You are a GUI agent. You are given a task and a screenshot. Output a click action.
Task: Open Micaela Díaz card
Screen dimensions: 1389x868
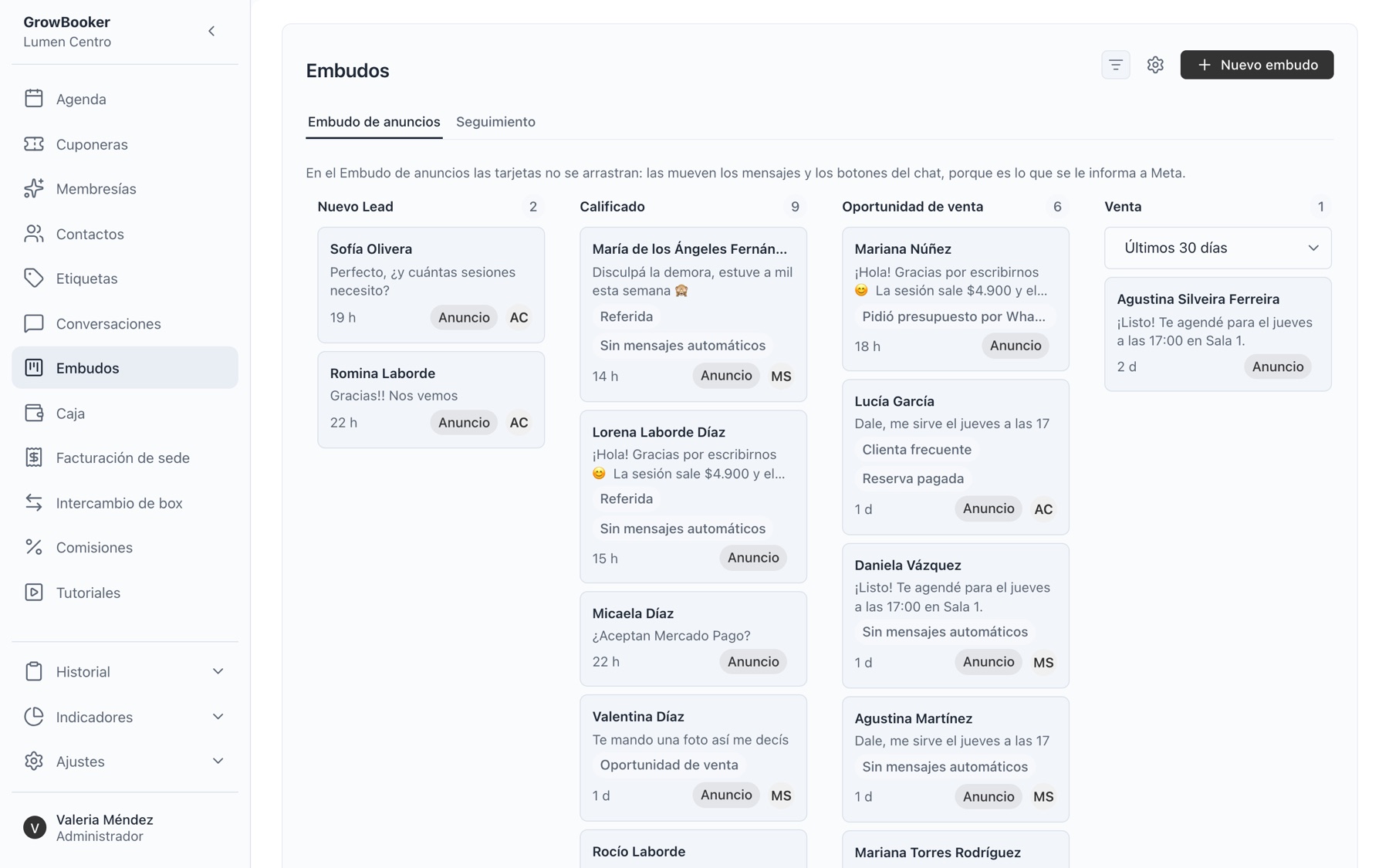693,639
